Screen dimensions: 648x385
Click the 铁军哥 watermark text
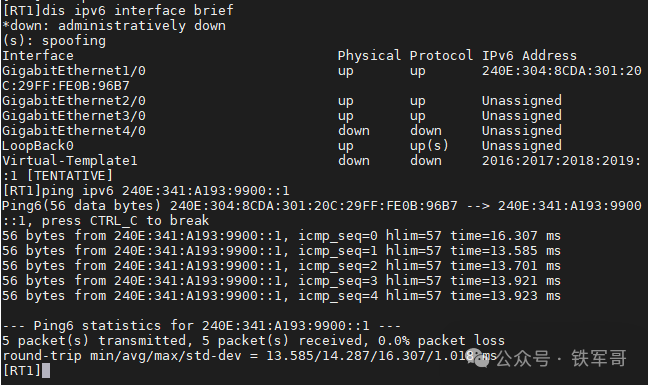(x=599, y=358)
